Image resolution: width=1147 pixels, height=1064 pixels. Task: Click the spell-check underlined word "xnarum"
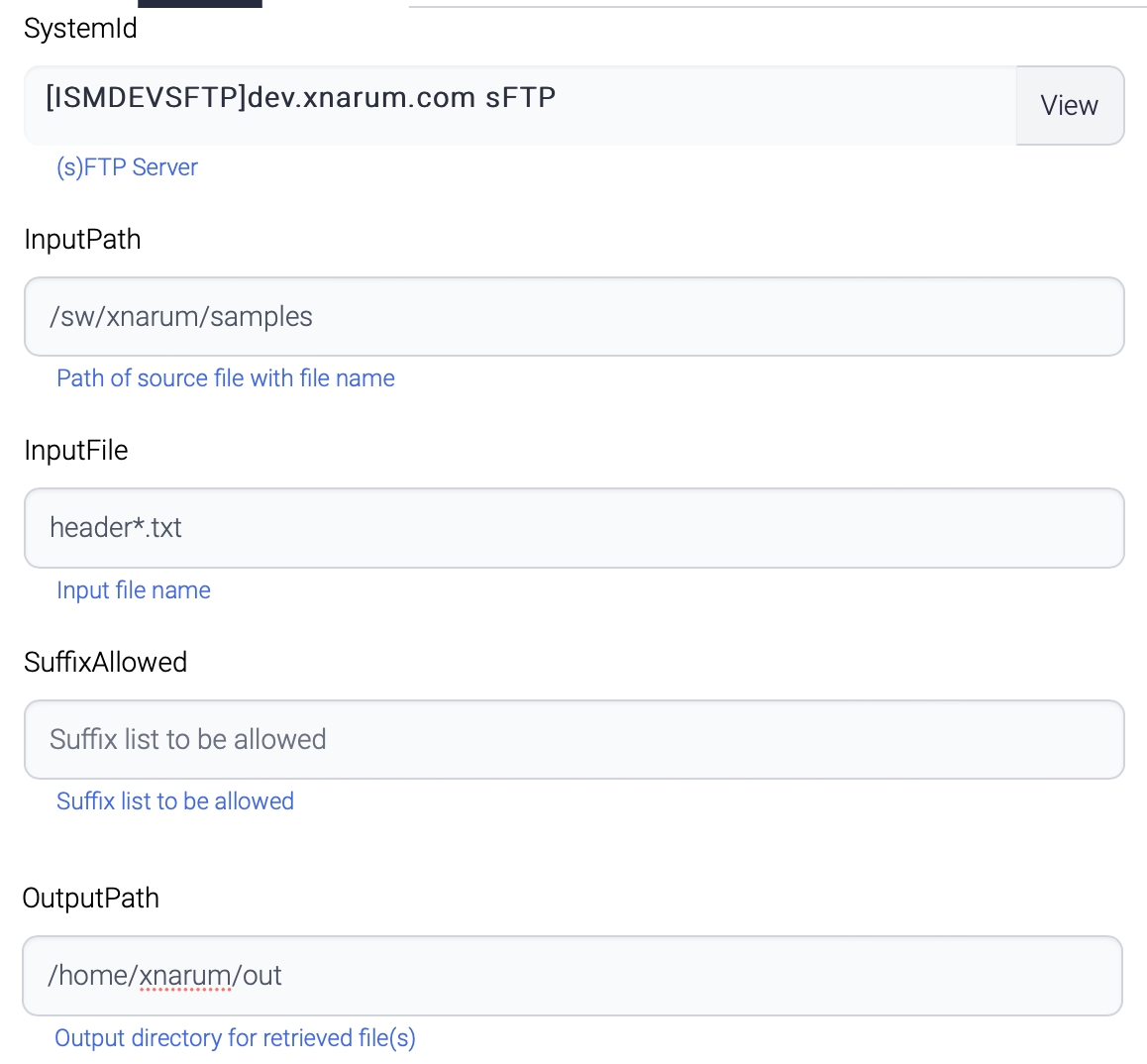point(184,976)
